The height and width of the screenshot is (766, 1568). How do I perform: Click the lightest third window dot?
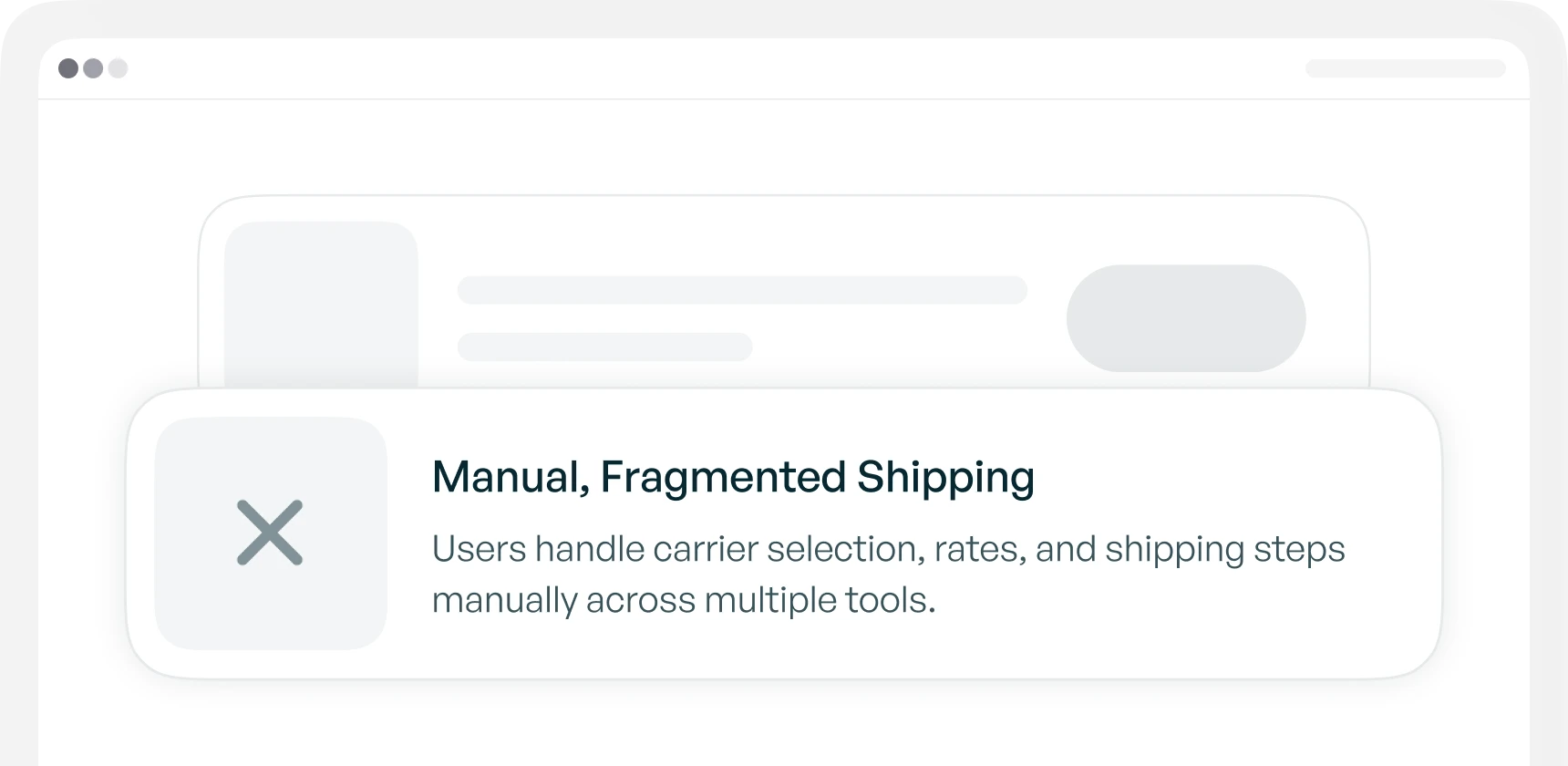118,68
